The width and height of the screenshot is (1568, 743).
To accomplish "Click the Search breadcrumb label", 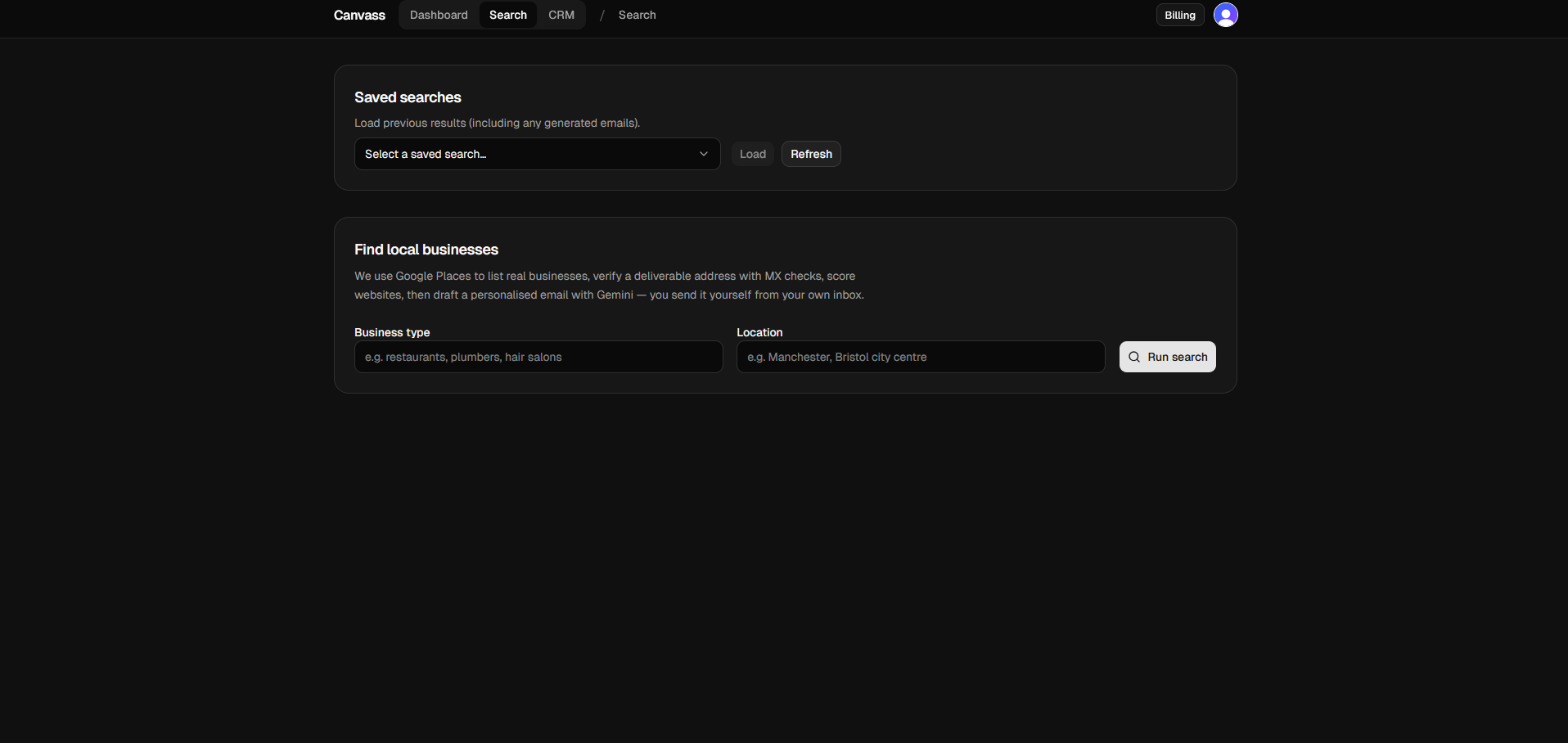I will 637,15.
